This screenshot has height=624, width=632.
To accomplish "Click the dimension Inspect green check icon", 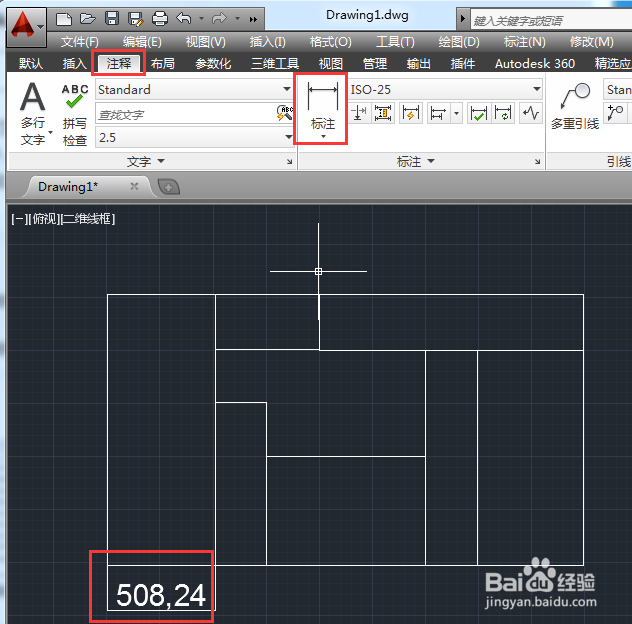I will pos(478,113).
